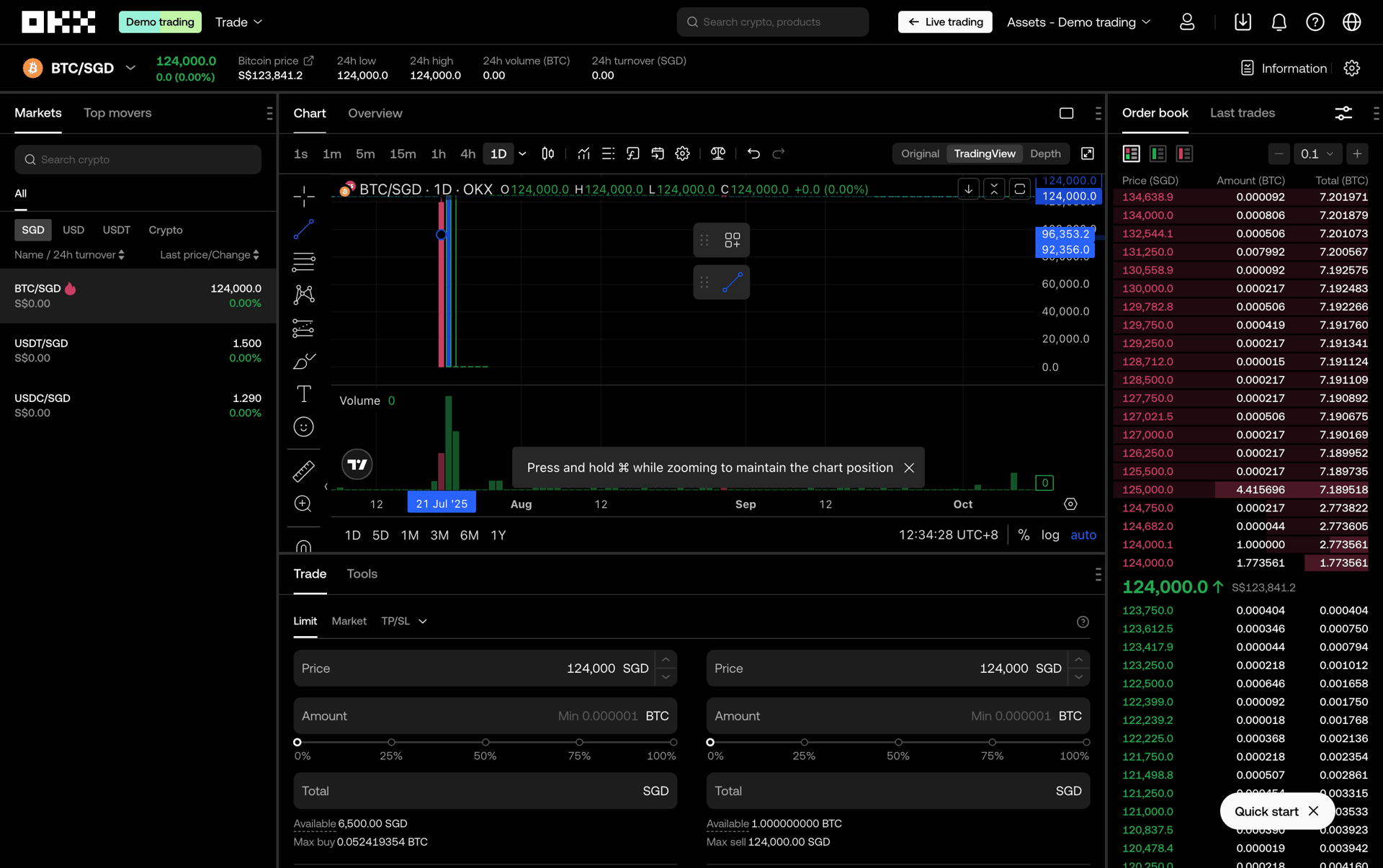The height and width of the screenshot is (868, 1383).
Task: Select the ruler measure tool
Action: 303,471
